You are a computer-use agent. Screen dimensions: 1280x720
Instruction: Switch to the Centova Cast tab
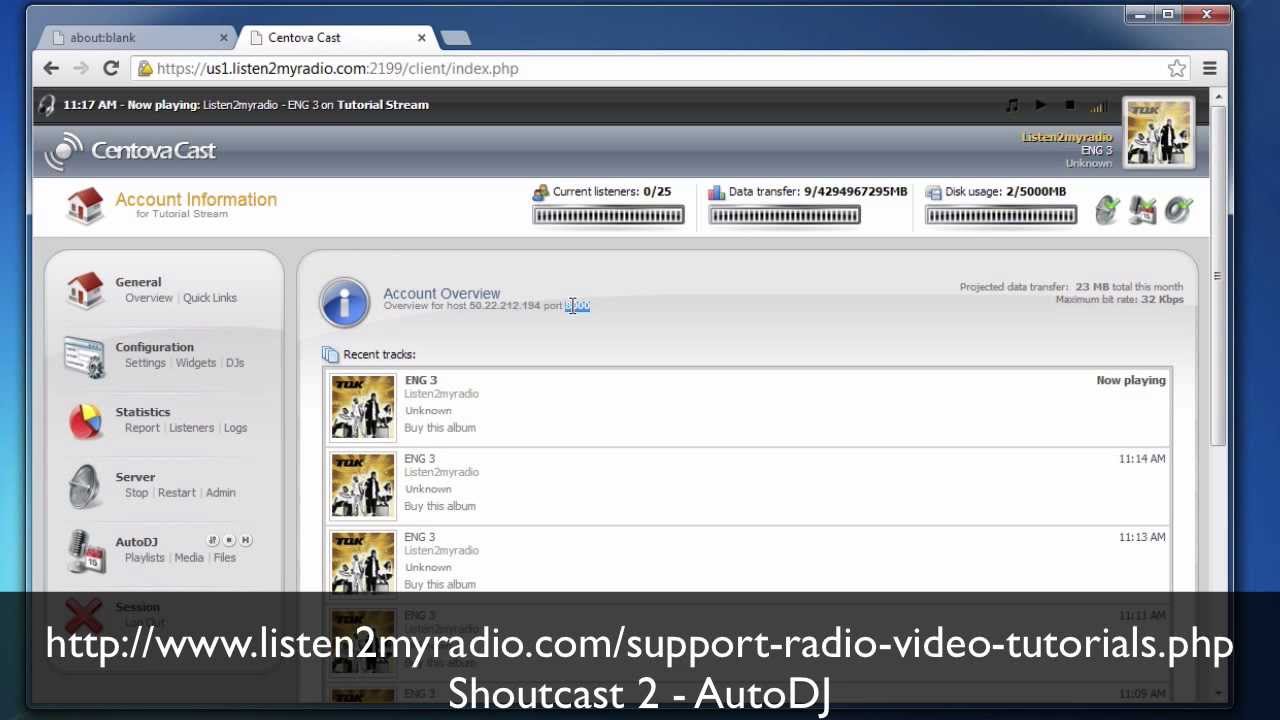click(x=338, y=38)
